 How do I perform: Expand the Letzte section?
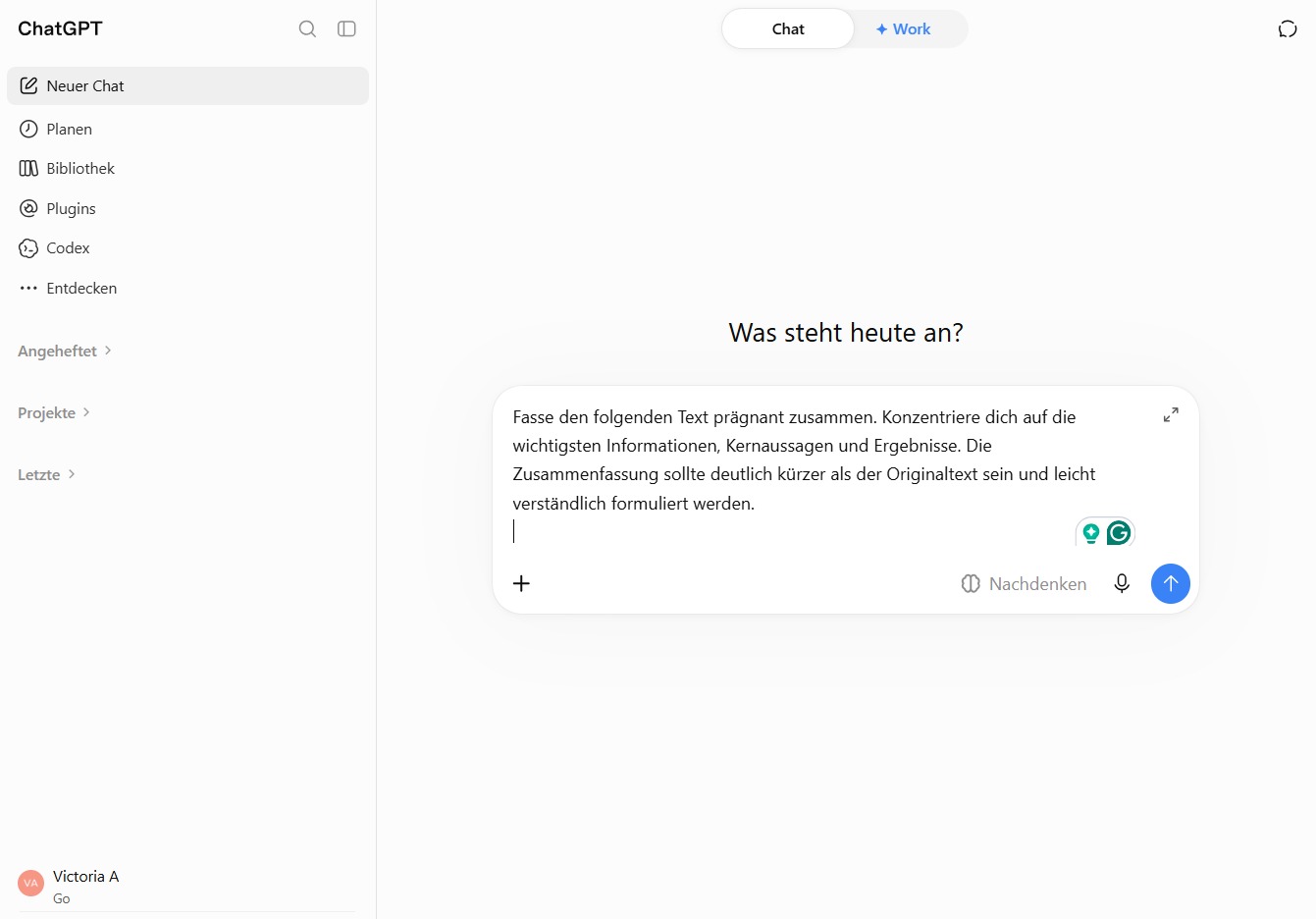[46, 474]
